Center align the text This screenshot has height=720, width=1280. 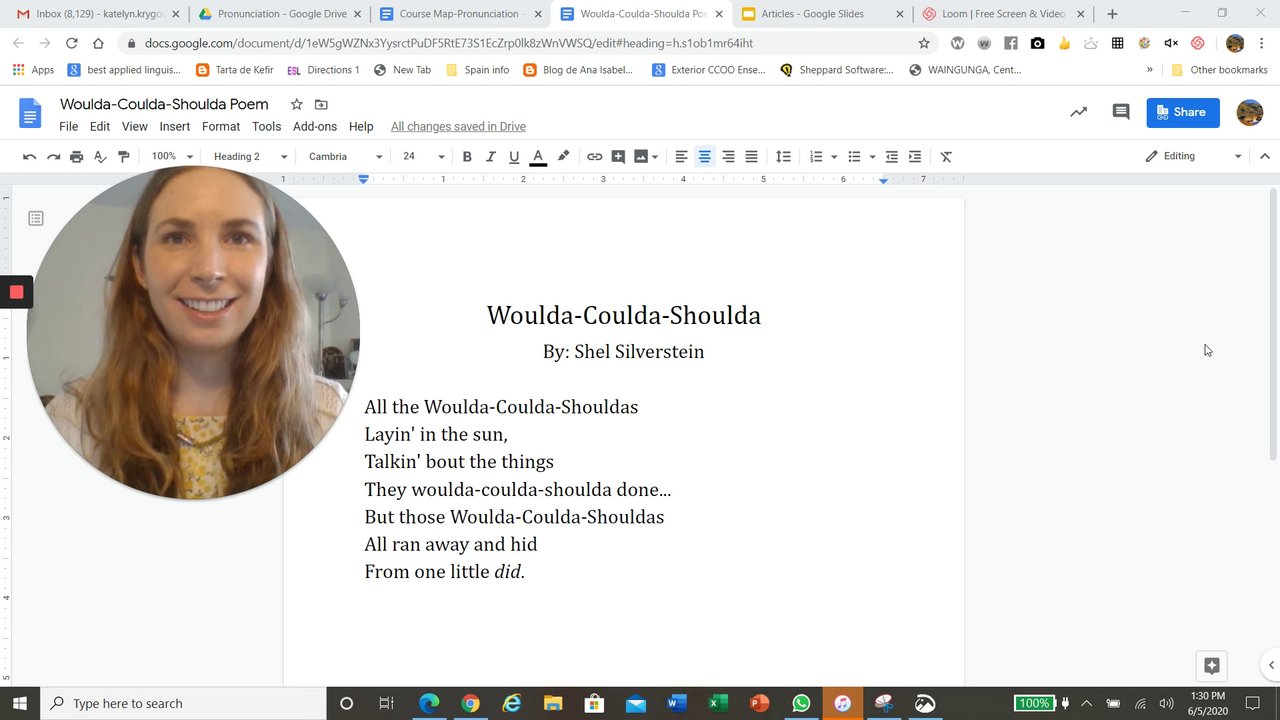[x=705, y=156]
